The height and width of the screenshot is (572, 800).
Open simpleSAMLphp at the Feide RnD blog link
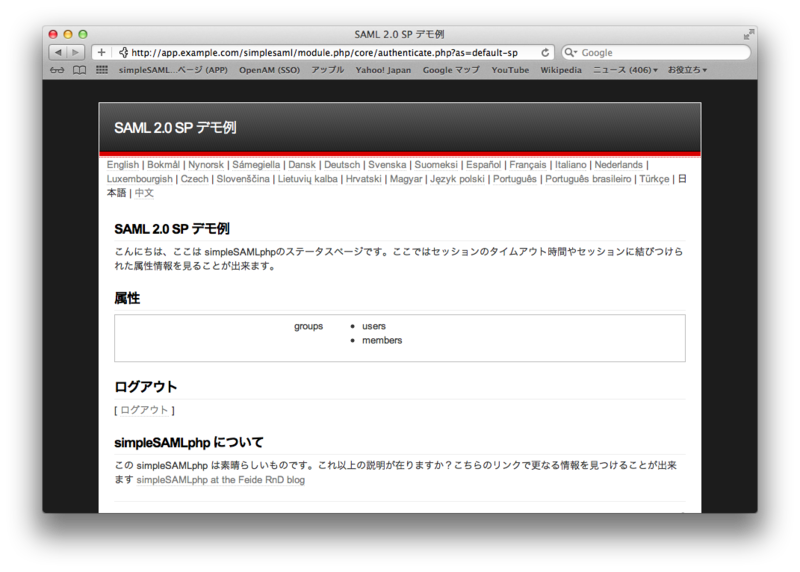point(220,480)
